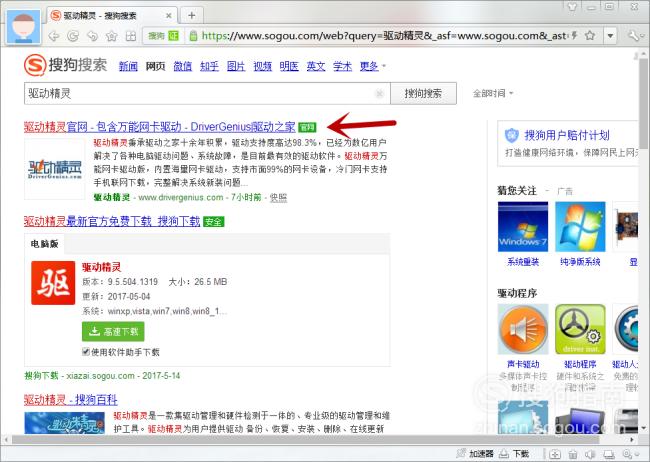Click the red 驱动精灵 software title link
The height and width of the screenshot is (462, 650).
(102, 267)
